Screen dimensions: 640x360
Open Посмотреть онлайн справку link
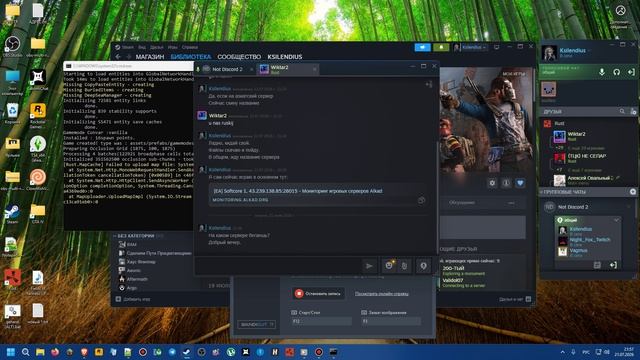382,294
